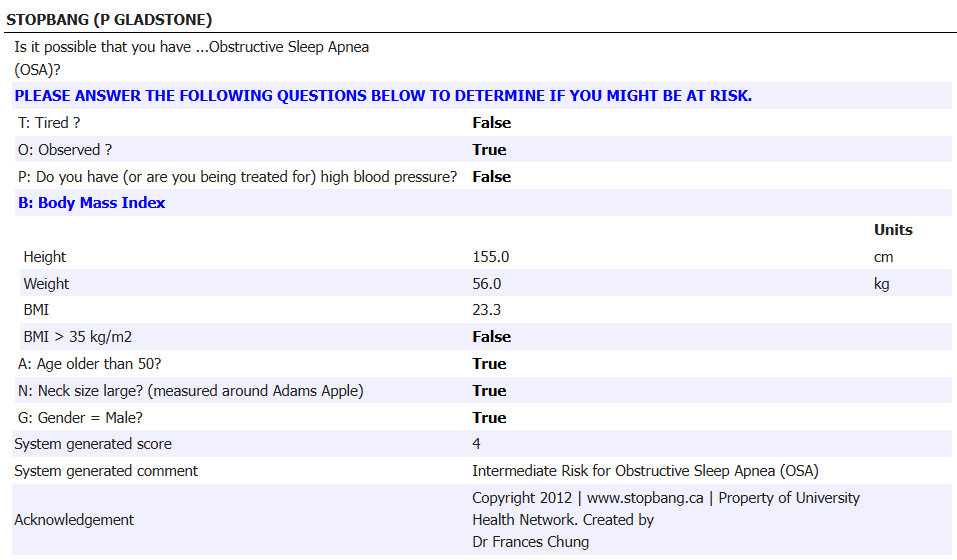Click the cm unit next to Height
The width and height of the screenshot is (957, 560).
883,257
